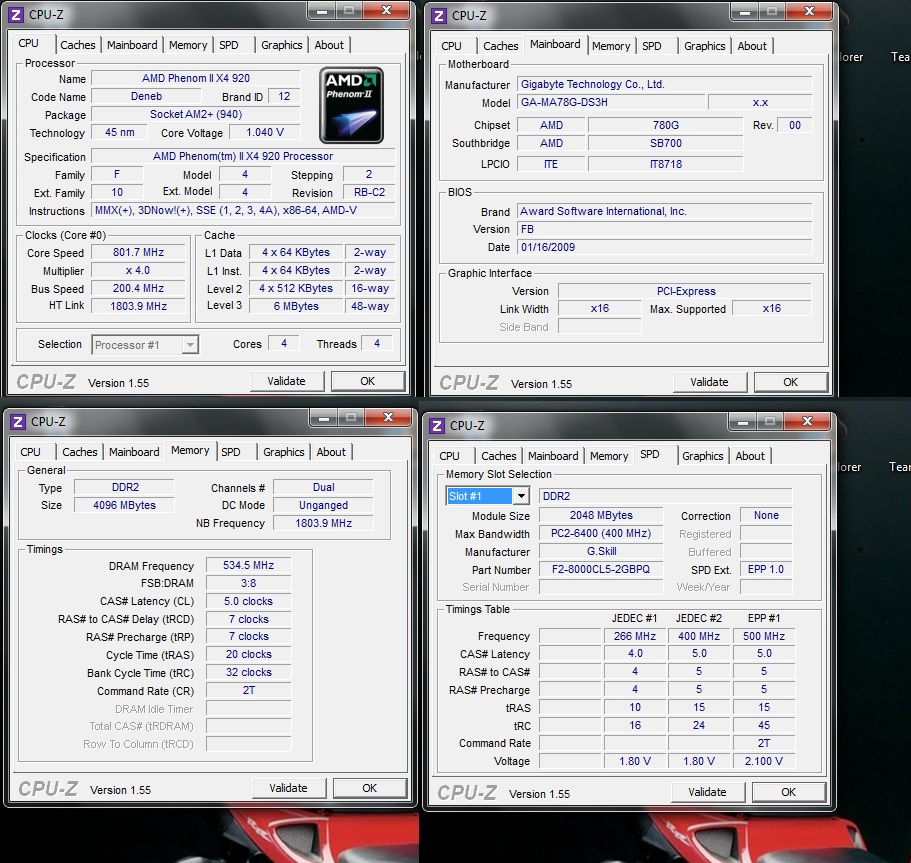Image resolution: width=911 pixels, height=863 pixels.
Task: Click the HT Link value in CPU window
Action: (x=138, y=306)
